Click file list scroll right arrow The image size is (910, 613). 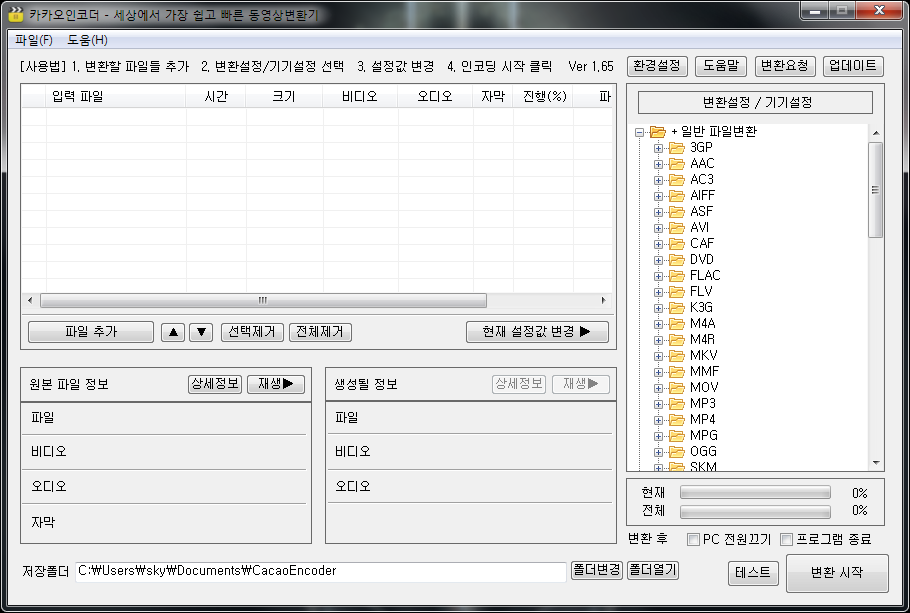[x=604, y=301]
